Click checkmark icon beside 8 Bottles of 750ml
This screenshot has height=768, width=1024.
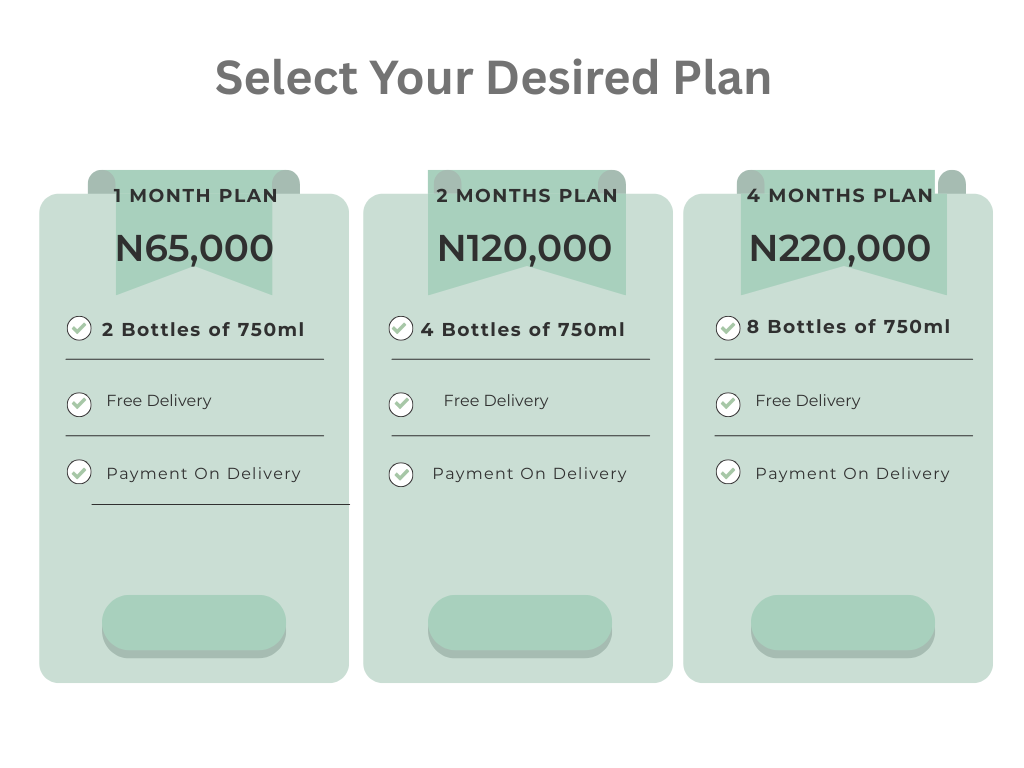[728, 328]
